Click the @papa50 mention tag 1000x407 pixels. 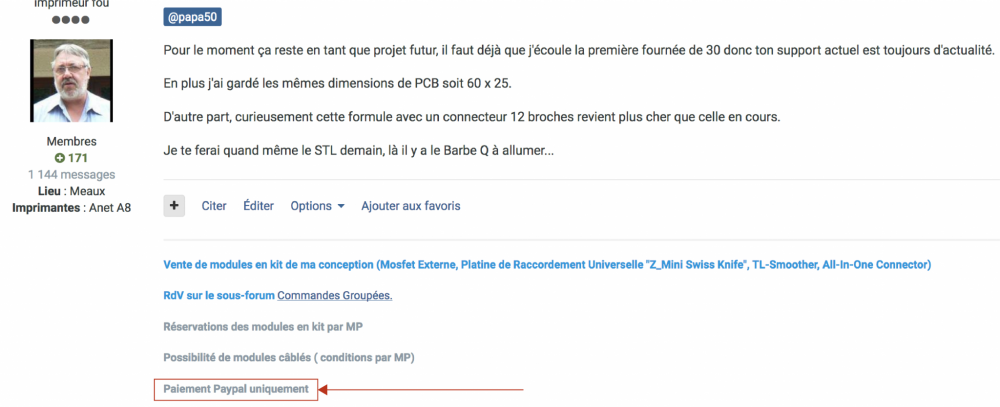coord(191,17)
